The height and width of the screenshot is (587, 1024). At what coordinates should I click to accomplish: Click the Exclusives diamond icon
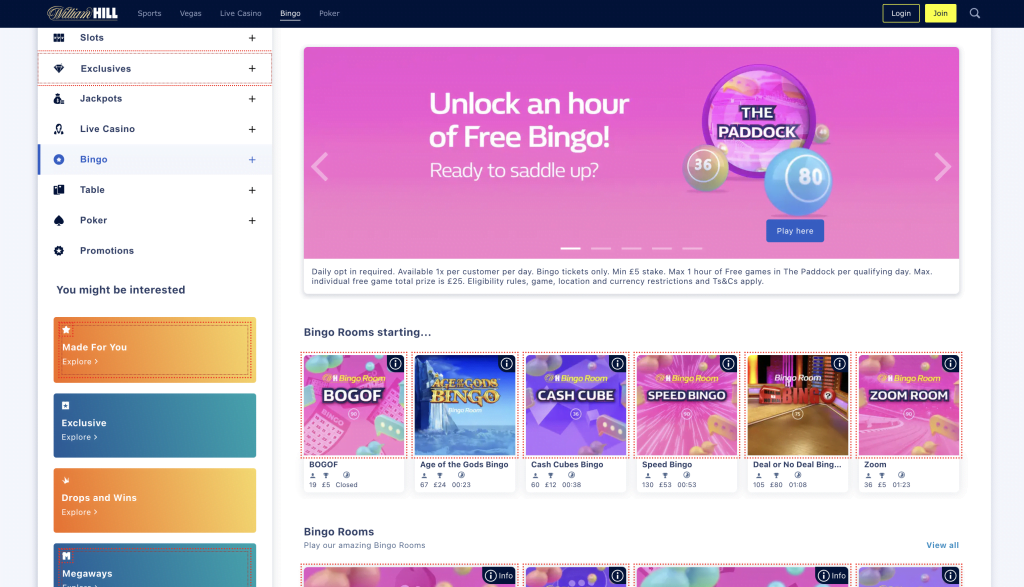point(59,69)
